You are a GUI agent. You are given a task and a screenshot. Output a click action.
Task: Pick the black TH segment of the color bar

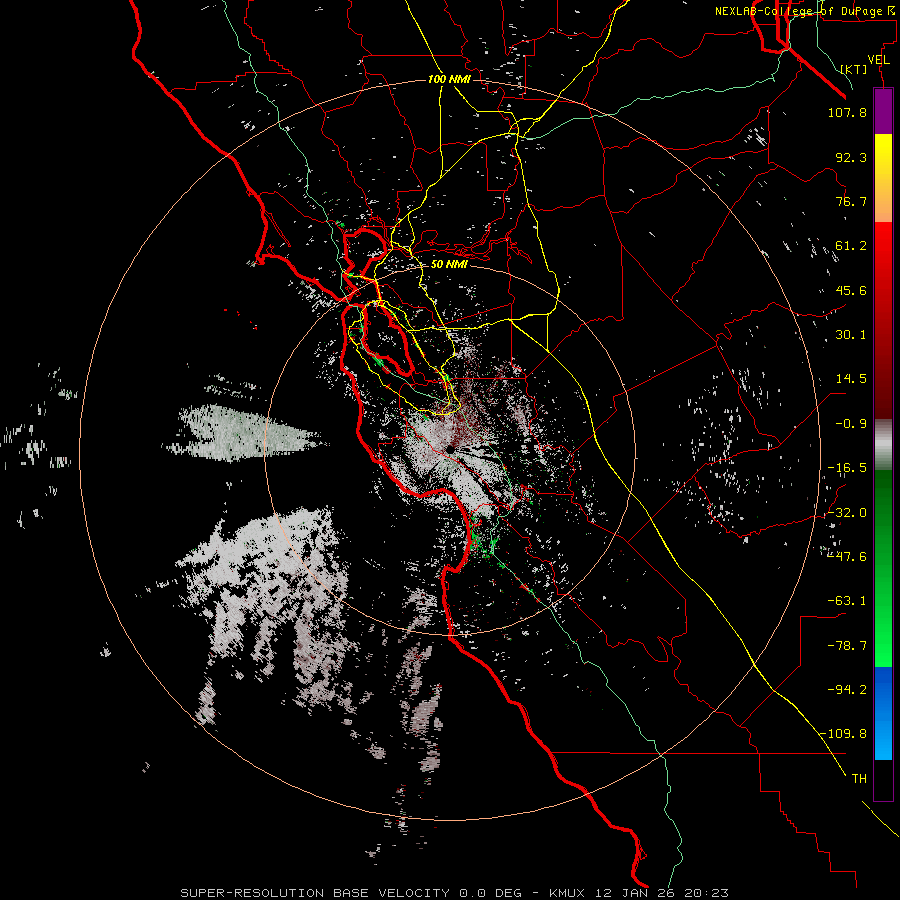click(x=883, y=780)
